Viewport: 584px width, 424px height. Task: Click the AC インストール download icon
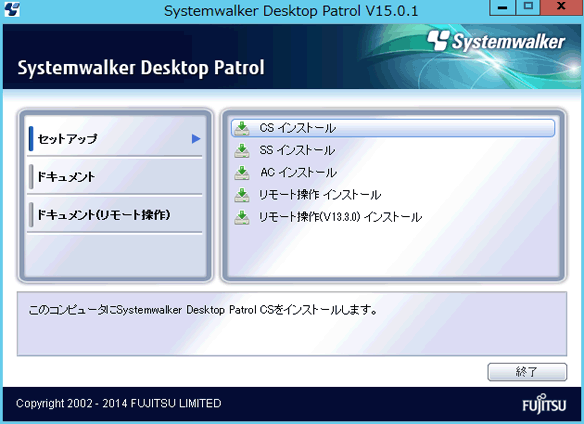click(x=242, y=173)
